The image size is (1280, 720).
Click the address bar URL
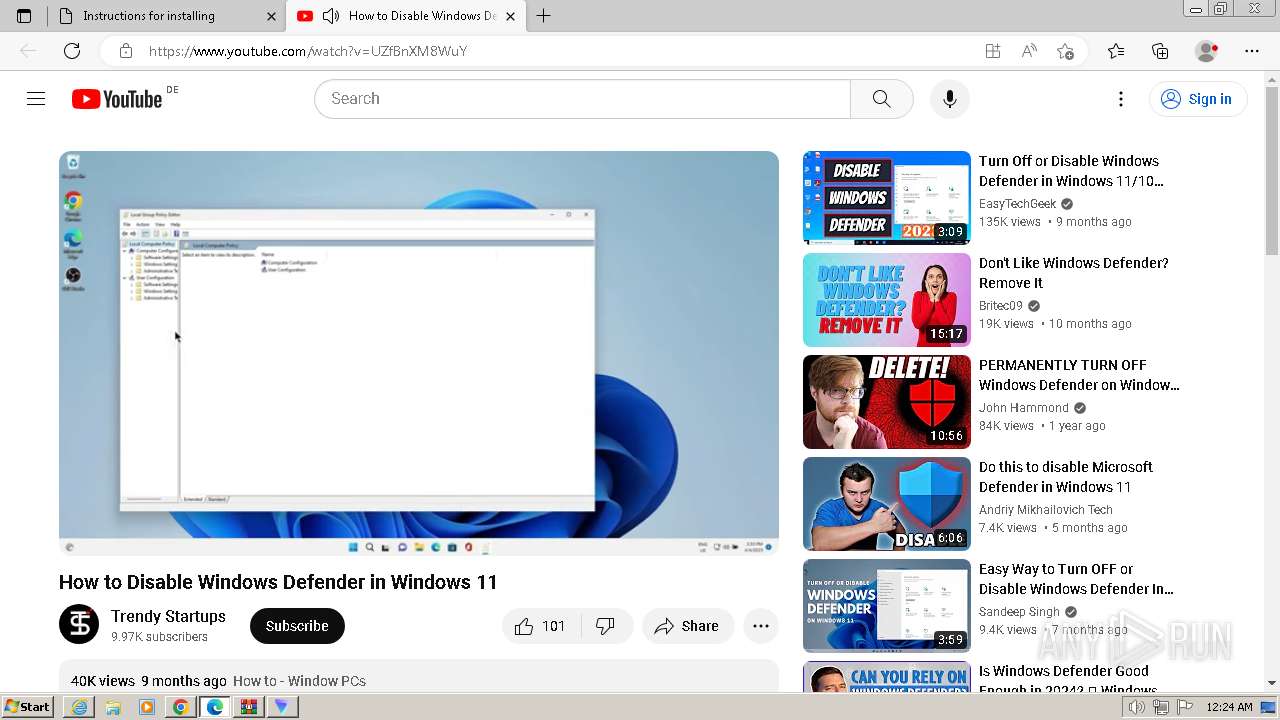[308, 51]
